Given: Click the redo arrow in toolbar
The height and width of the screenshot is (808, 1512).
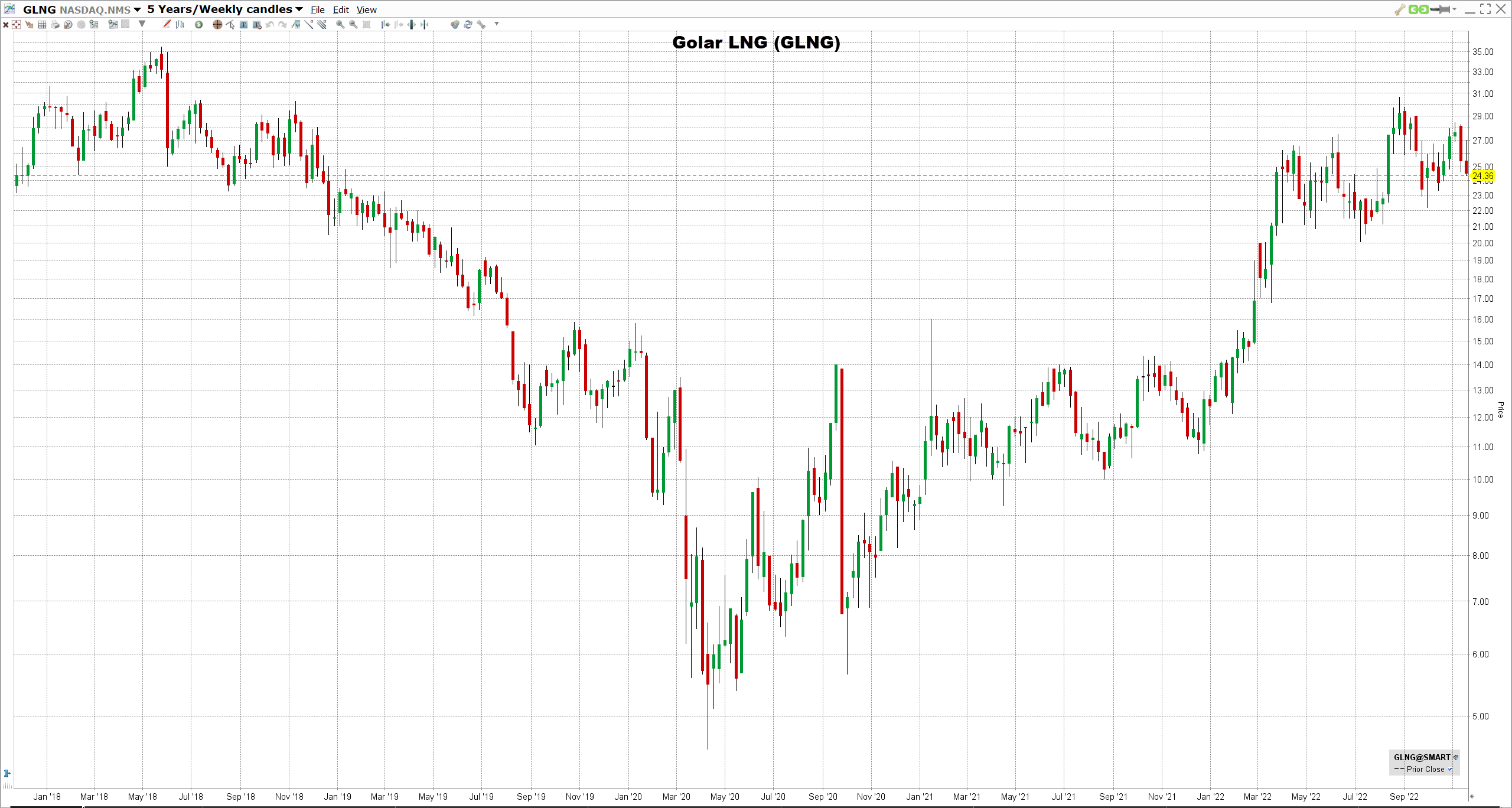Looking at the screenshot, I should (x=282, y=24).
